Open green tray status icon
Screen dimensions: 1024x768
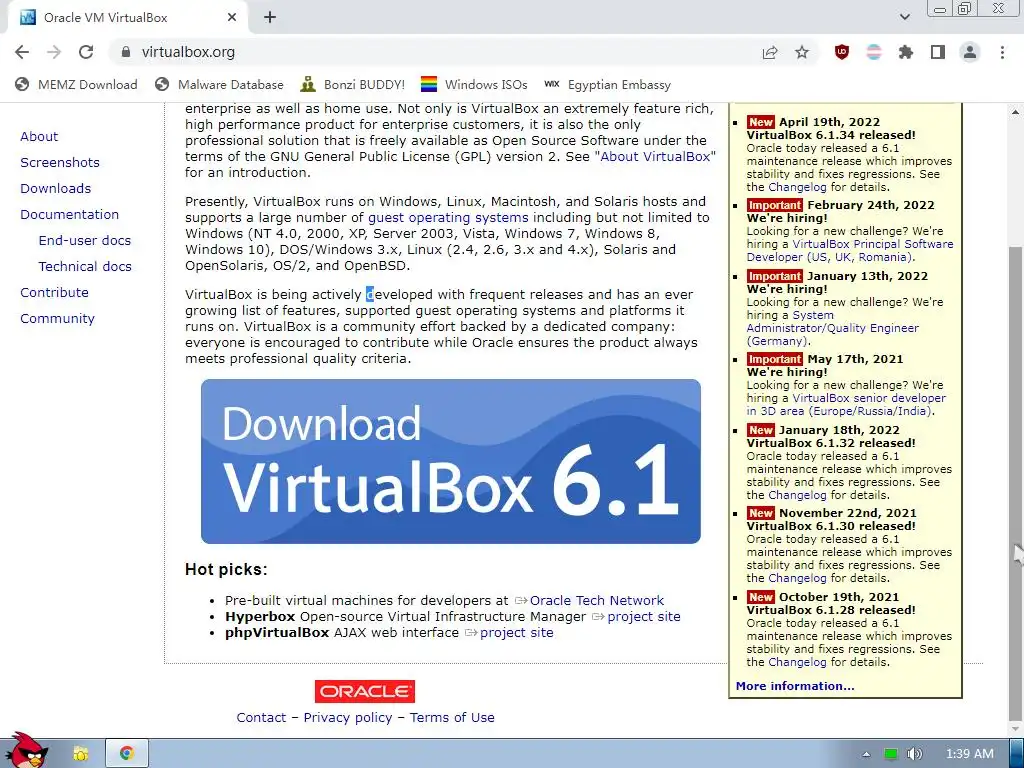click(x=891, y=754)
